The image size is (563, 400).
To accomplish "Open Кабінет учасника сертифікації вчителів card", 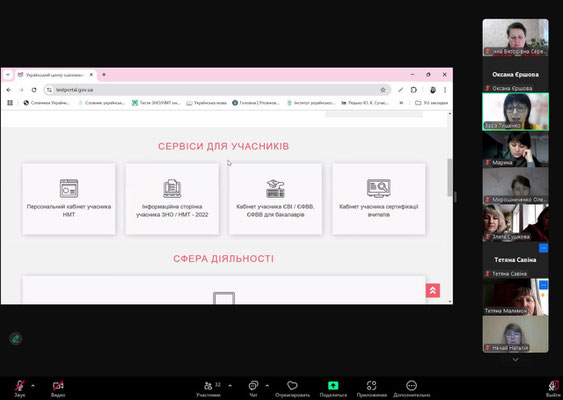I will (379, 199).
